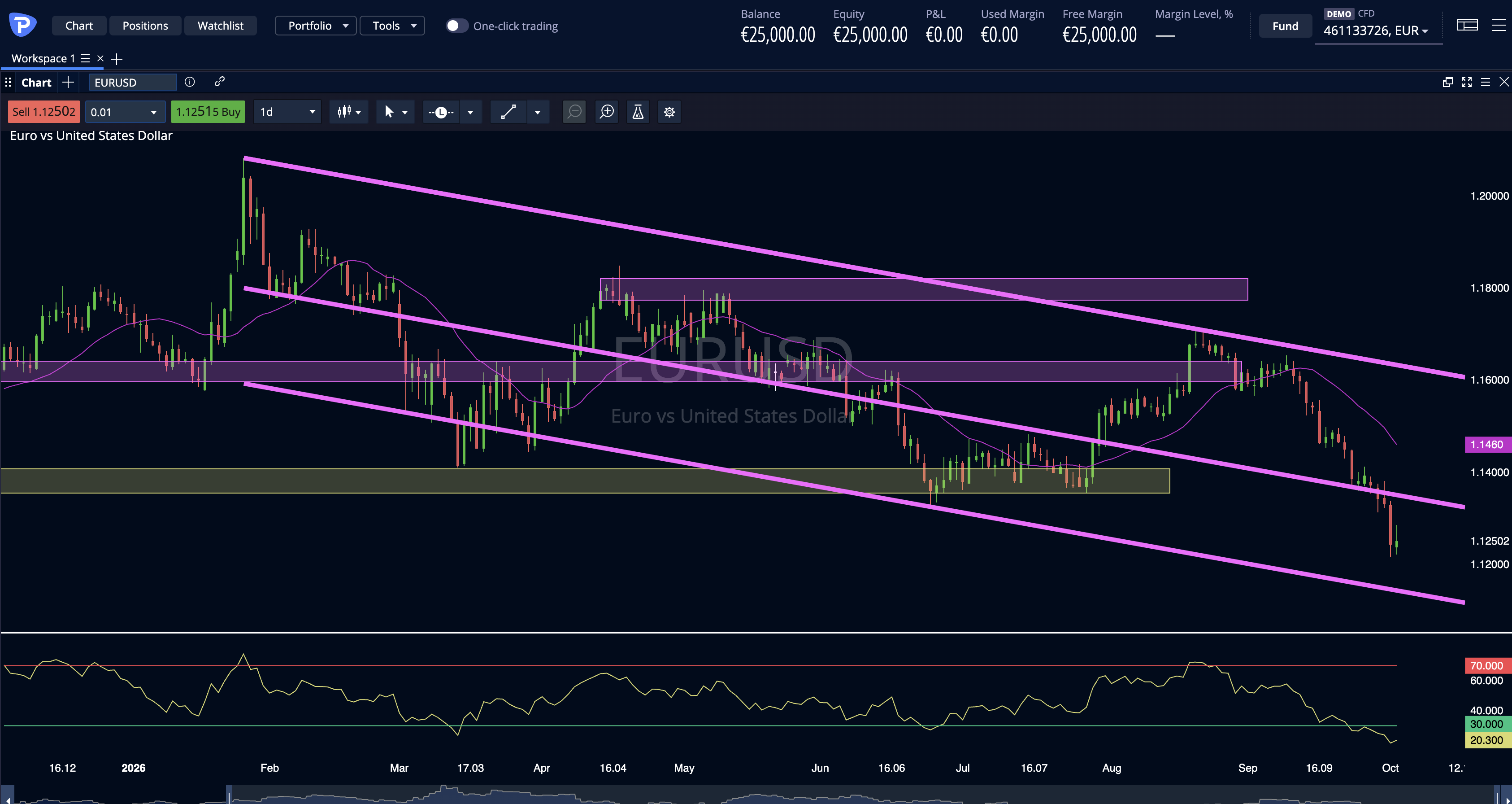Click the panel drag handle dots icon
1512x804 pixels.
pos(8,82)
